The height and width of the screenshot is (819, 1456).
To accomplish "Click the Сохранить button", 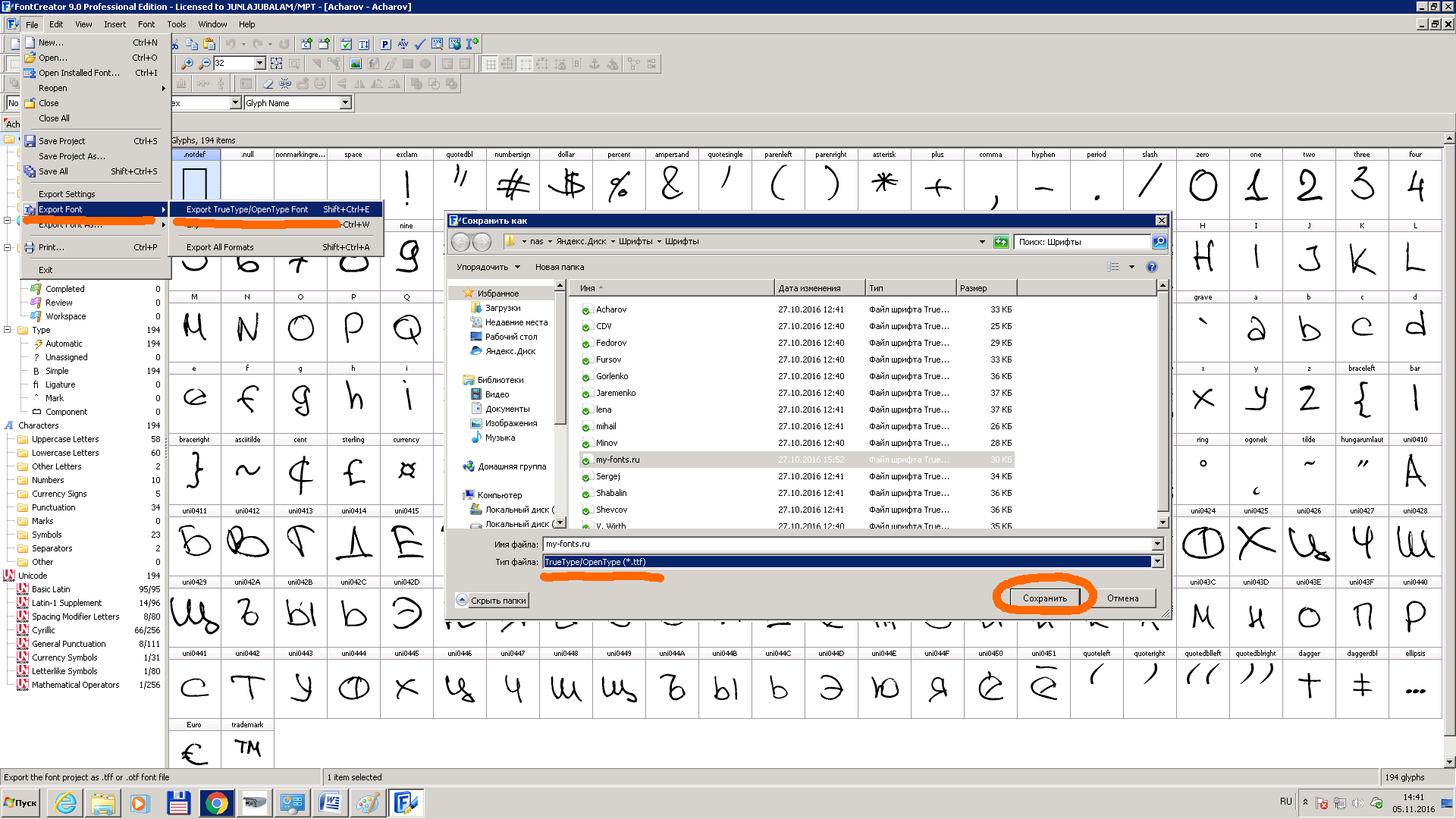I will pos(1044,598).
